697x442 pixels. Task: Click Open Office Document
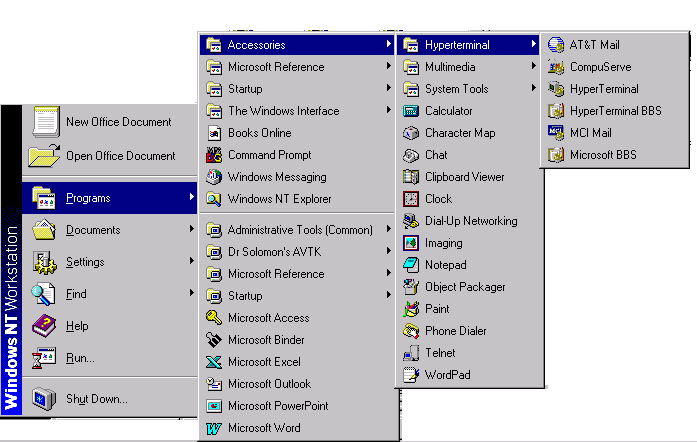click(110, 156)
